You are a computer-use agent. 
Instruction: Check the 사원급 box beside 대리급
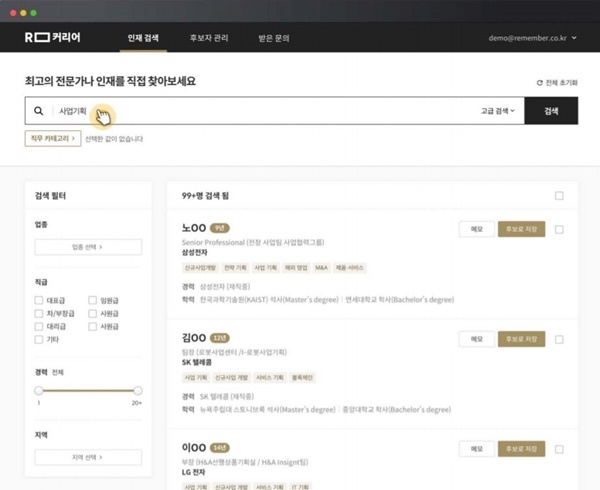point(93,327)
